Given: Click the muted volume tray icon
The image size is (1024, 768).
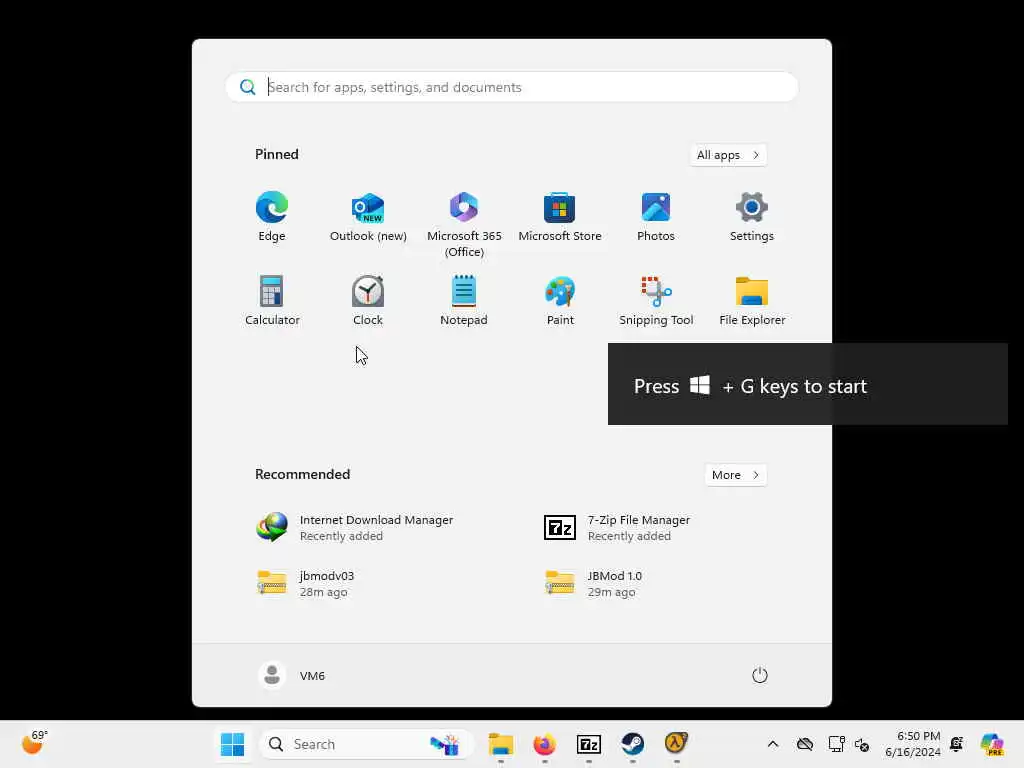Looking at the screenshot, I should pyautogui.click(x=862, y=744).
